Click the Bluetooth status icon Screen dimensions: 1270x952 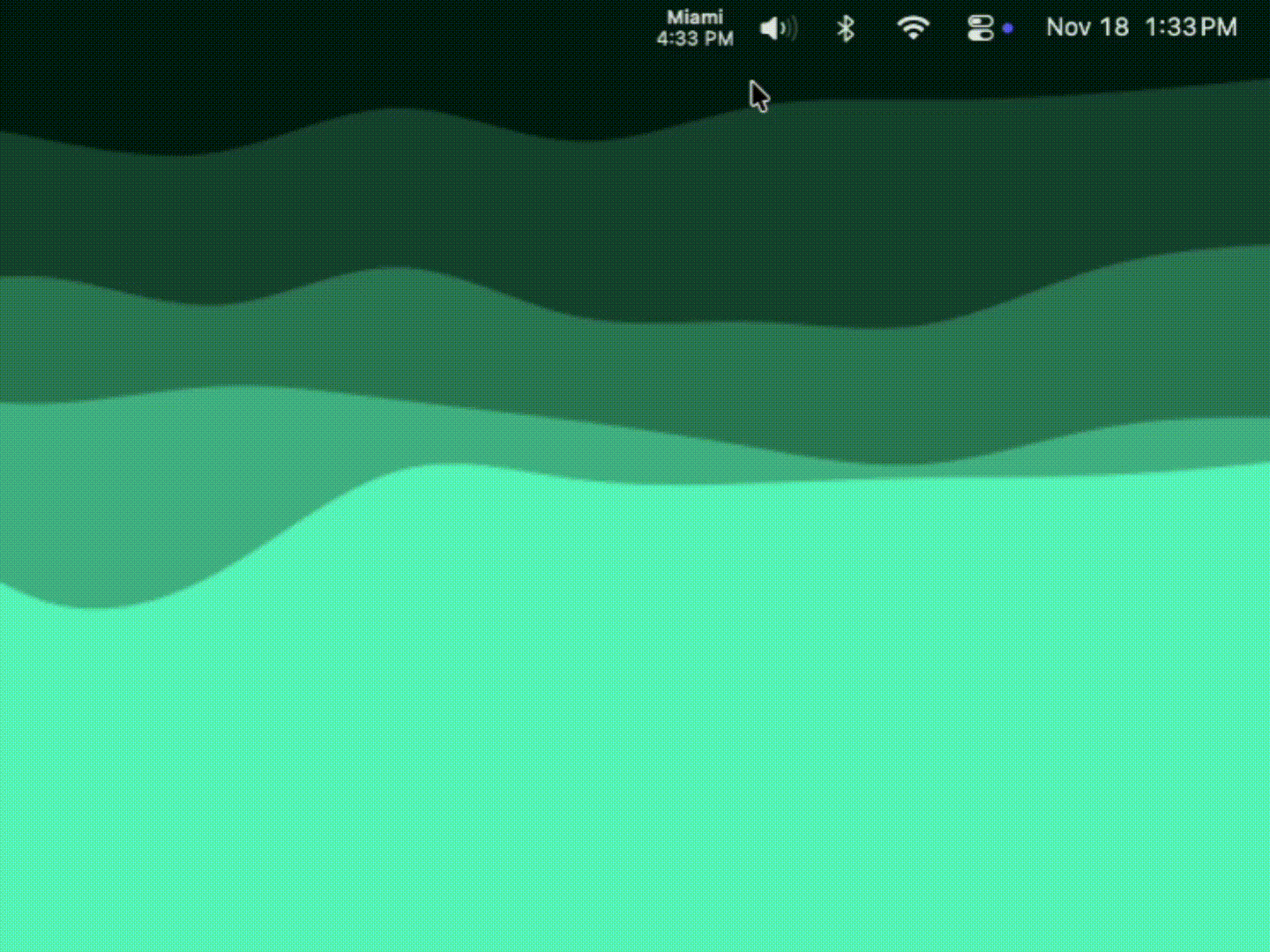point(845,29)
